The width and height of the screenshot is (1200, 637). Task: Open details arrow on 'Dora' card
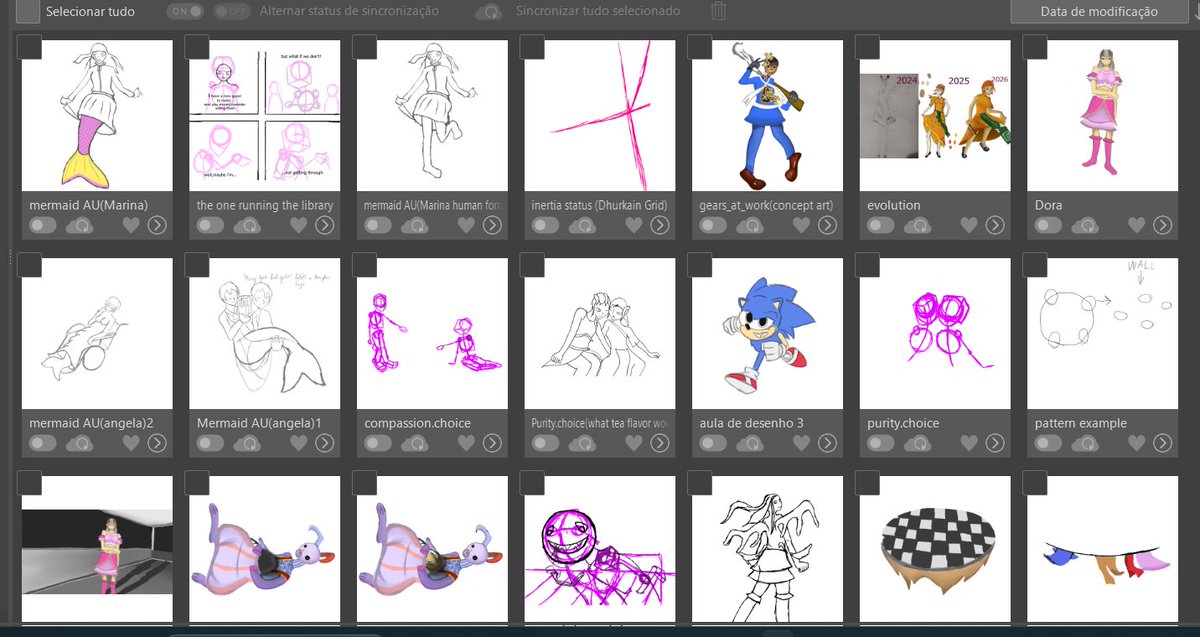click(1162, 226)
